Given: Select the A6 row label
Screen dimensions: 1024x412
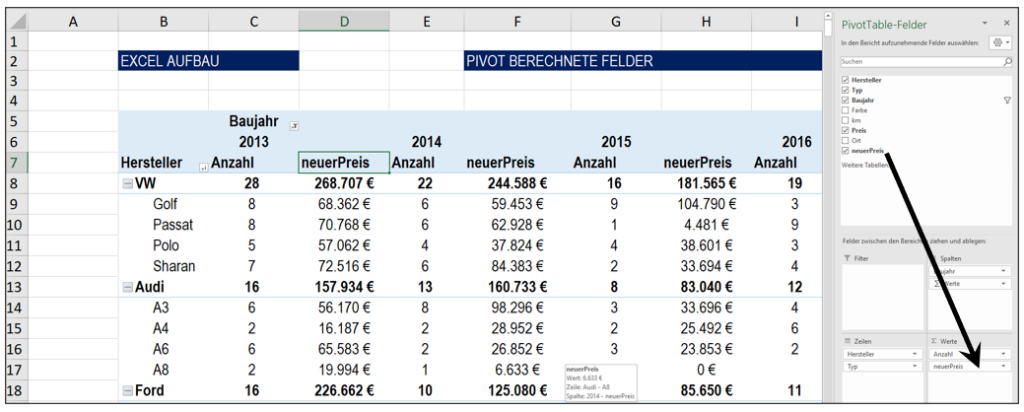Looking at the screenshot, I should (161, 349).
